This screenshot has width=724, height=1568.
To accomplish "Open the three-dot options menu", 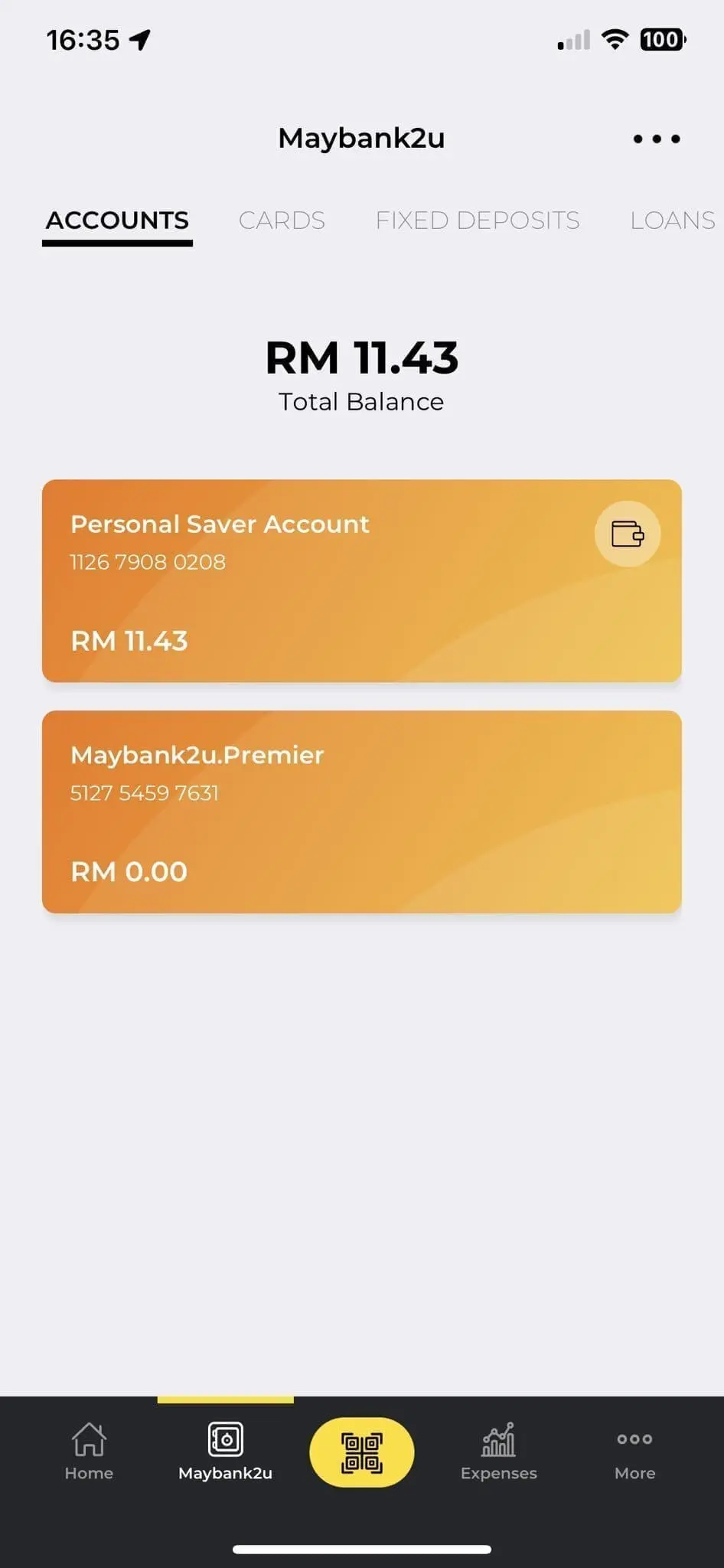I will 657,139.
